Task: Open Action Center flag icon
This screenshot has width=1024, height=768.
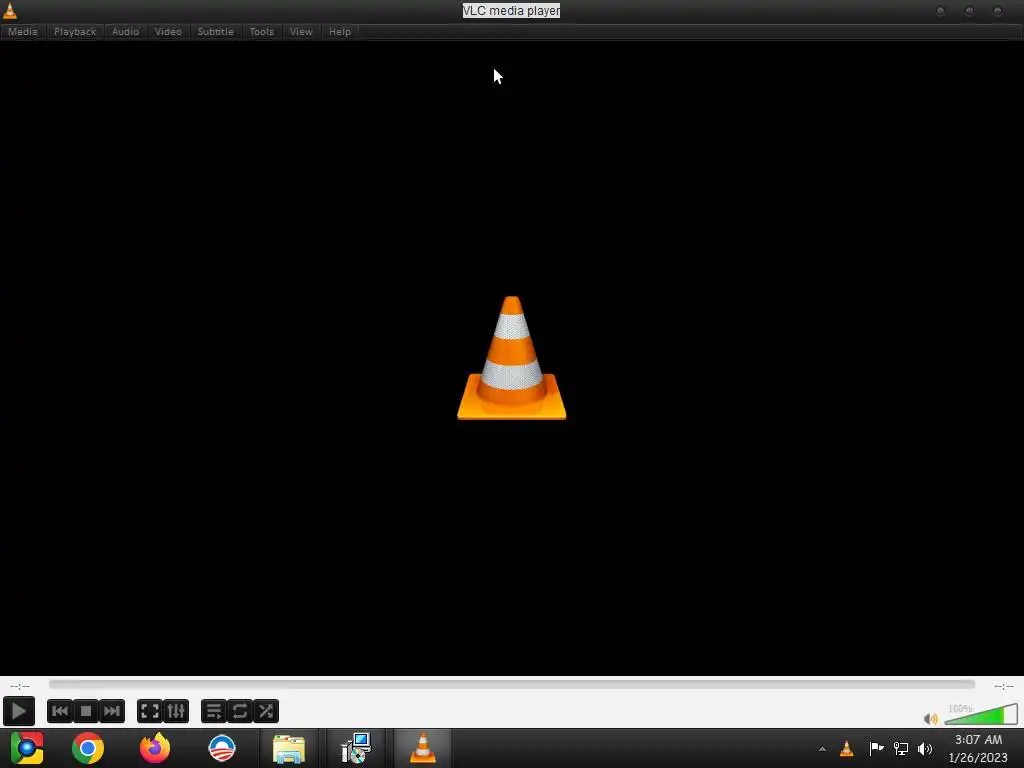Action: click(x=876, y=748)
